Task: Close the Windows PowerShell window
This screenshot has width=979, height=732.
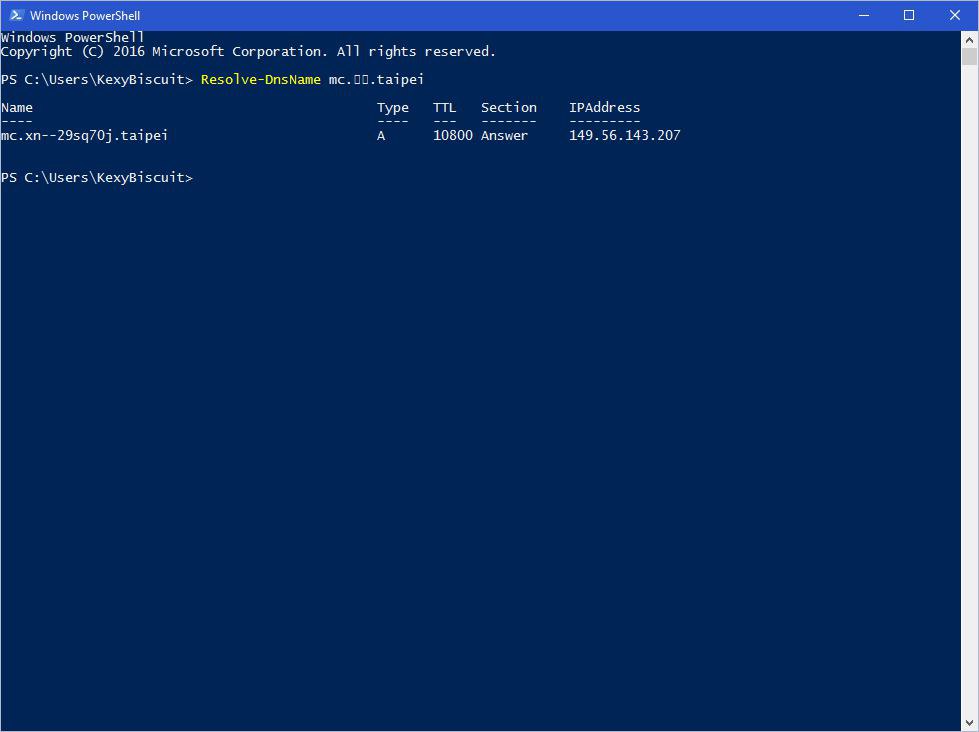Action: click(x=955, y=15)
